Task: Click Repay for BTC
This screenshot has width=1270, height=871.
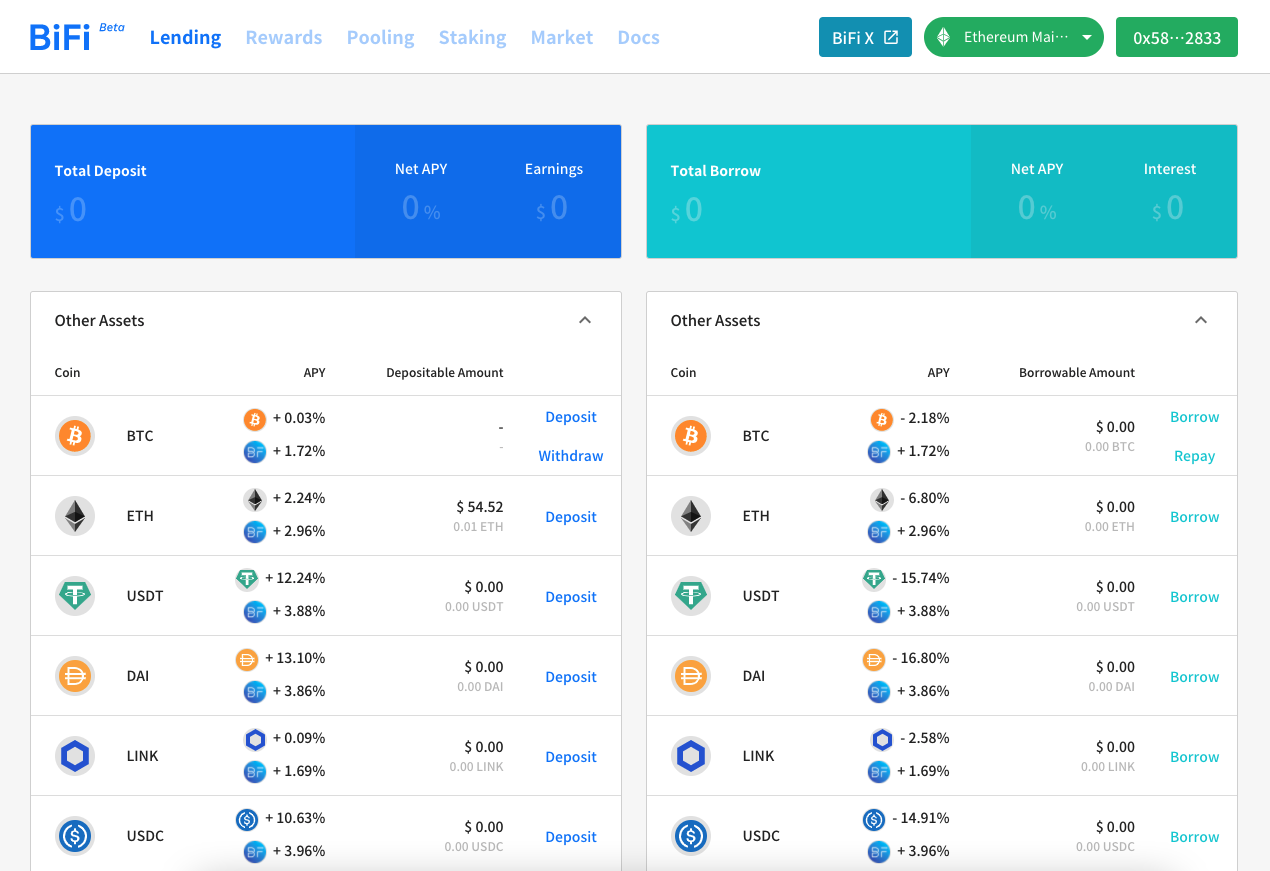Action: click(1195, 456)
